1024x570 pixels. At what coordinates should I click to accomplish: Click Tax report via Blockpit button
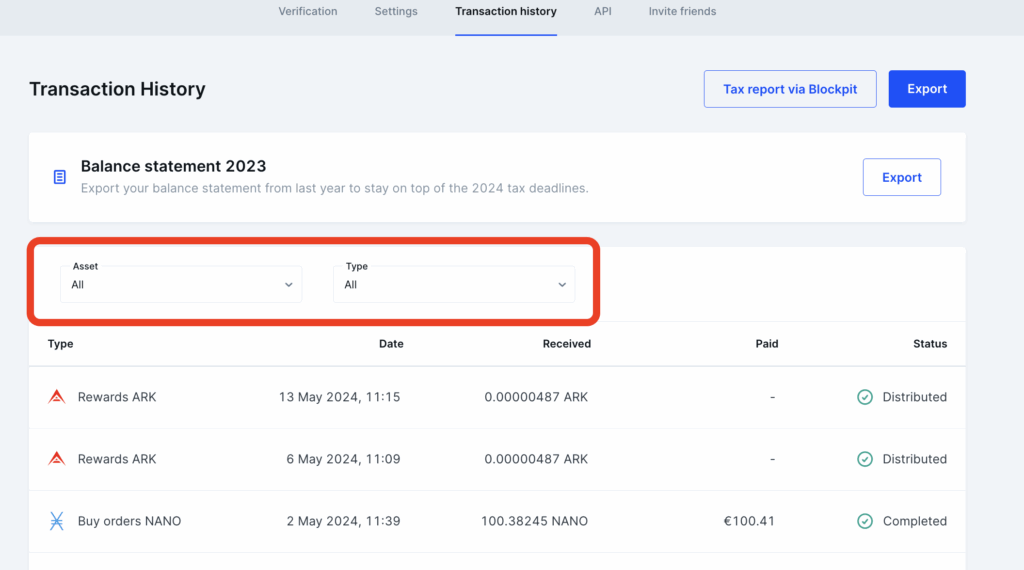pyautogui.click(x=790, y=89)
